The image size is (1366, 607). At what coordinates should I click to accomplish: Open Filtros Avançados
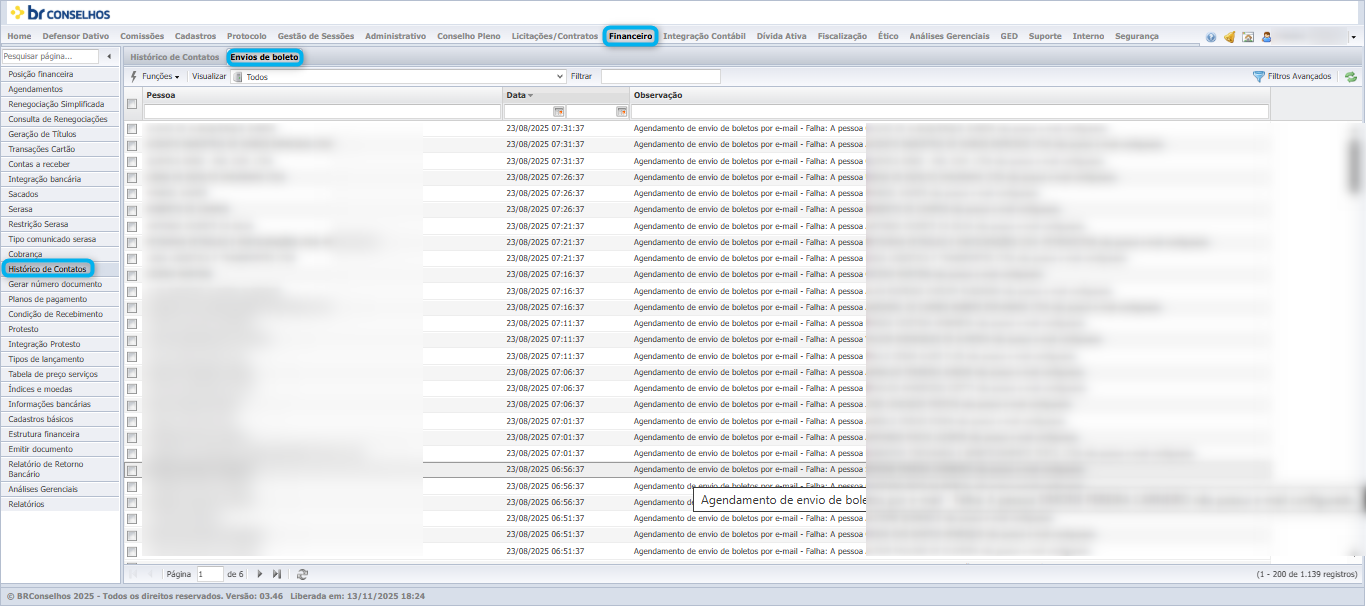point(1292,77)
